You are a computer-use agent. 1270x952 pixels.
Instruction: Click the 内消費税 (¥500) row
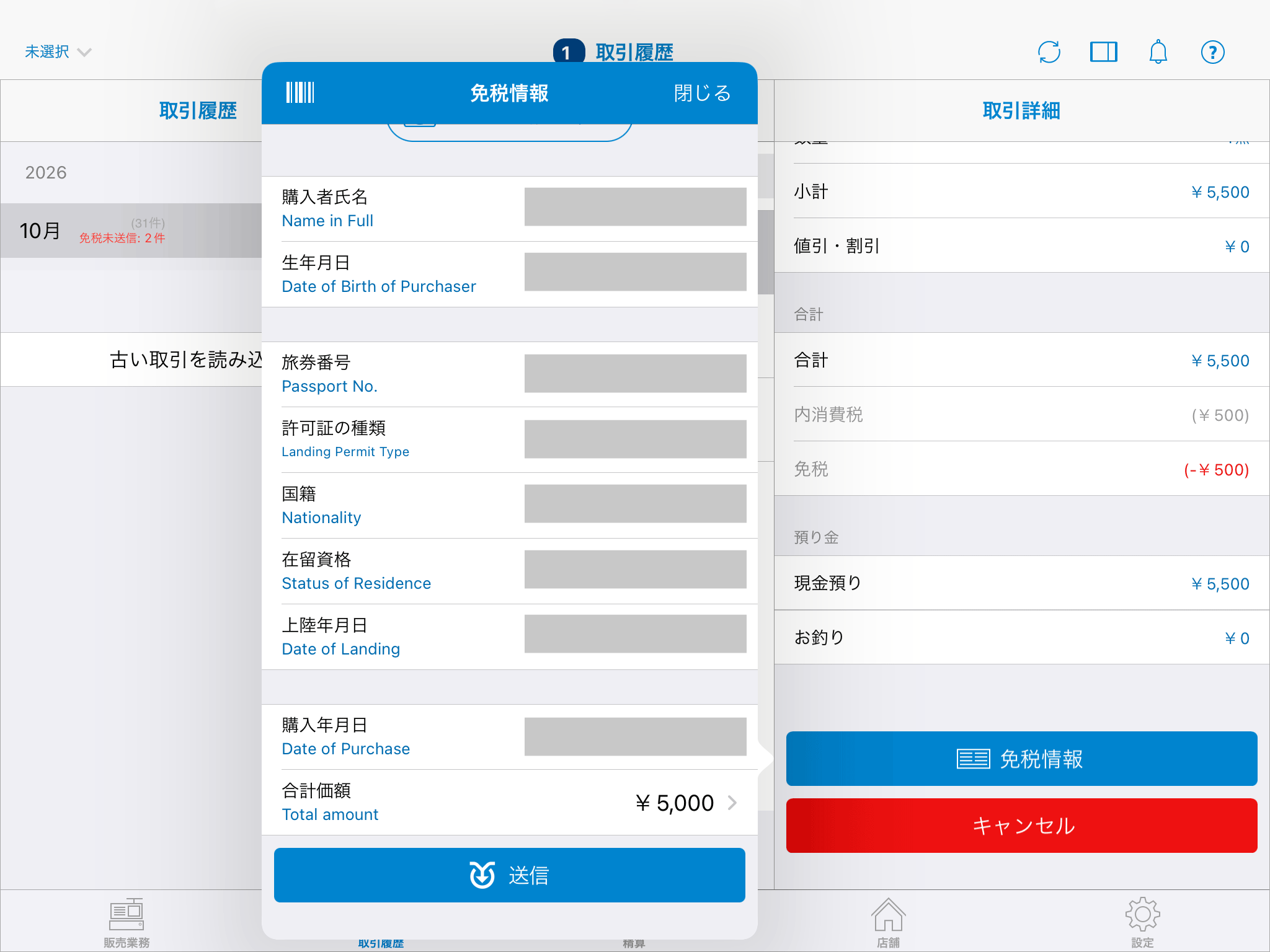(x=1022, y=415)
